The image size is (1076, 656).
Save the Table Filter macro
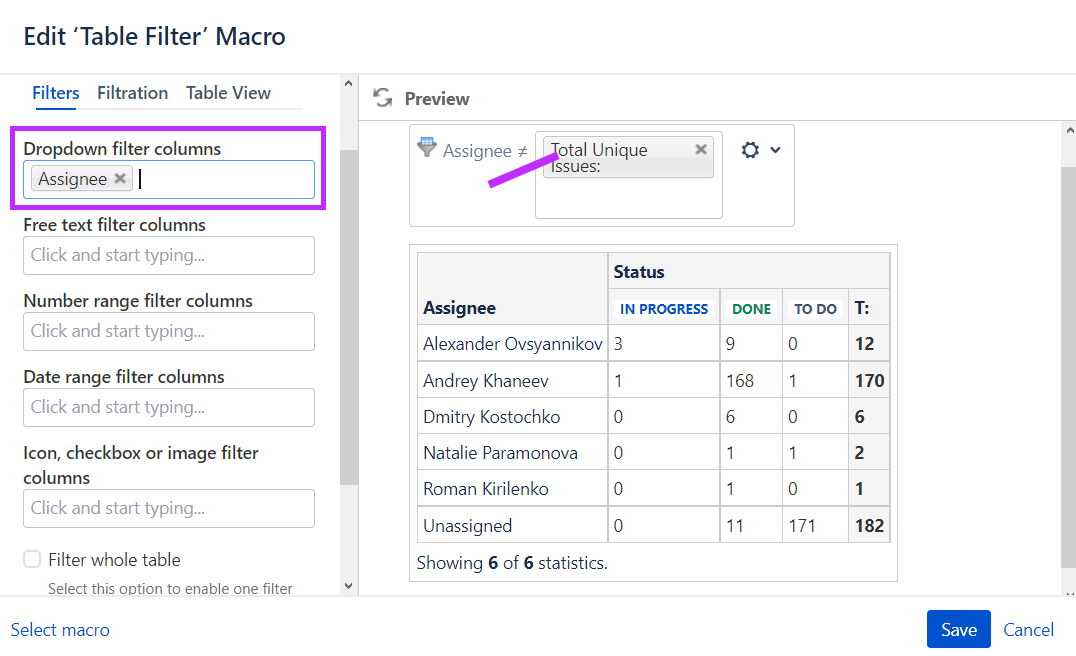coord(959,629)
